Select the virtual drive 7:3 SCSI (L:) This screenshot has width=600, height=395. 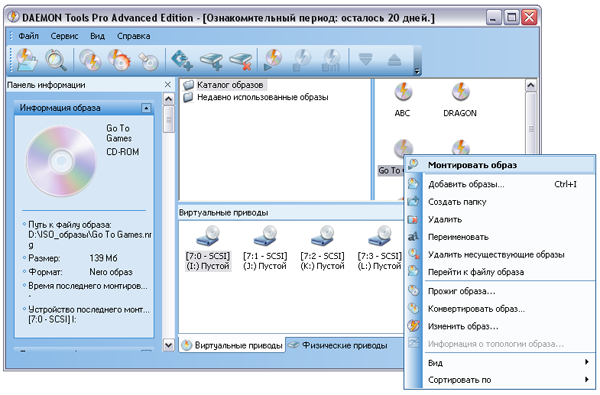[379, 248]
